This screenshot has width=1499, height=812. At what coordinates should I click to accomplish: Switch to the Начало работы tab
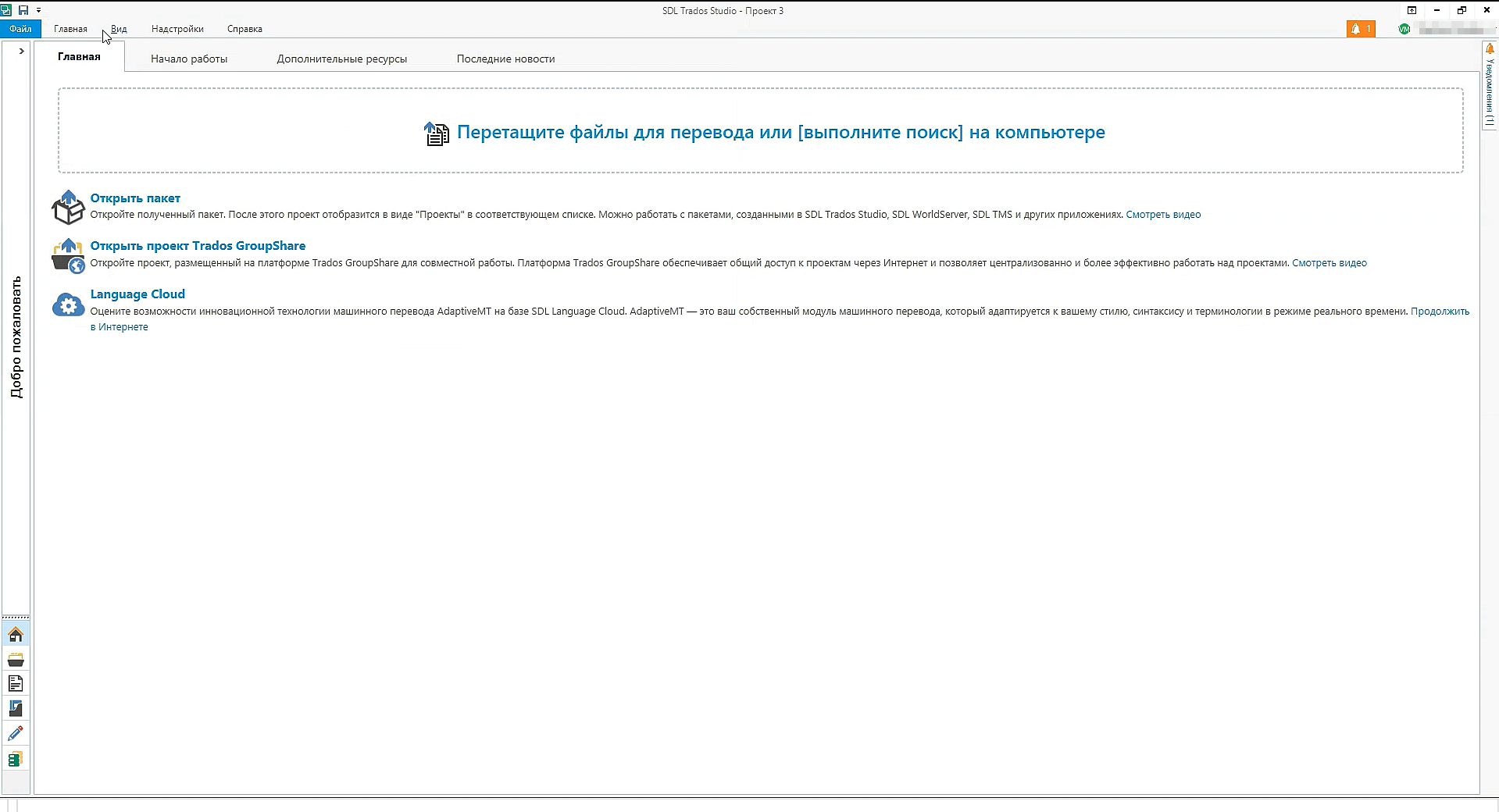(189, 59)
